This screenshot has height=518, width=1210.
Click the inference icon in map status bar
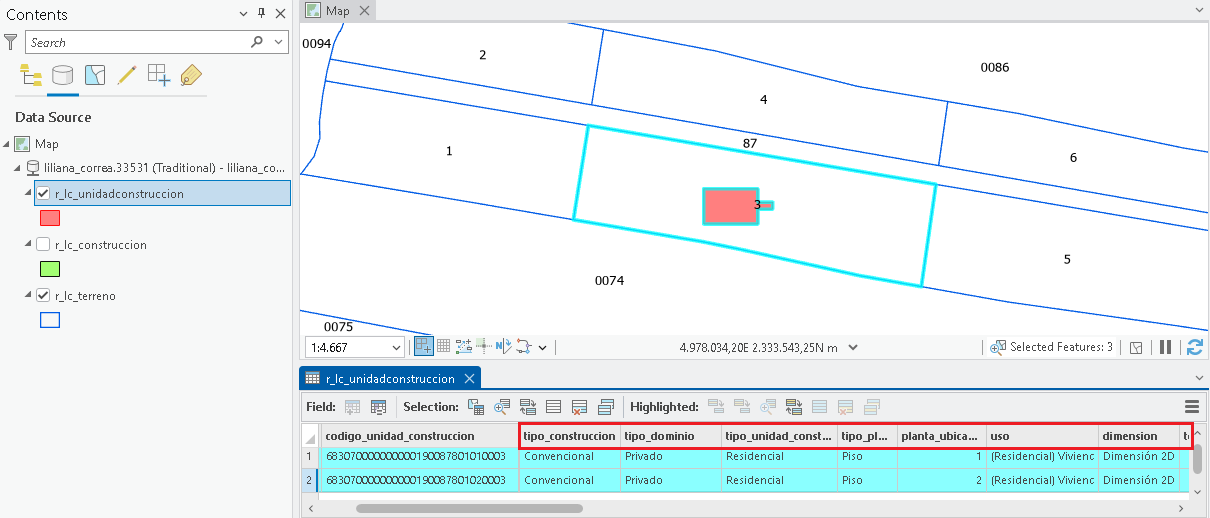pos(482,347)
